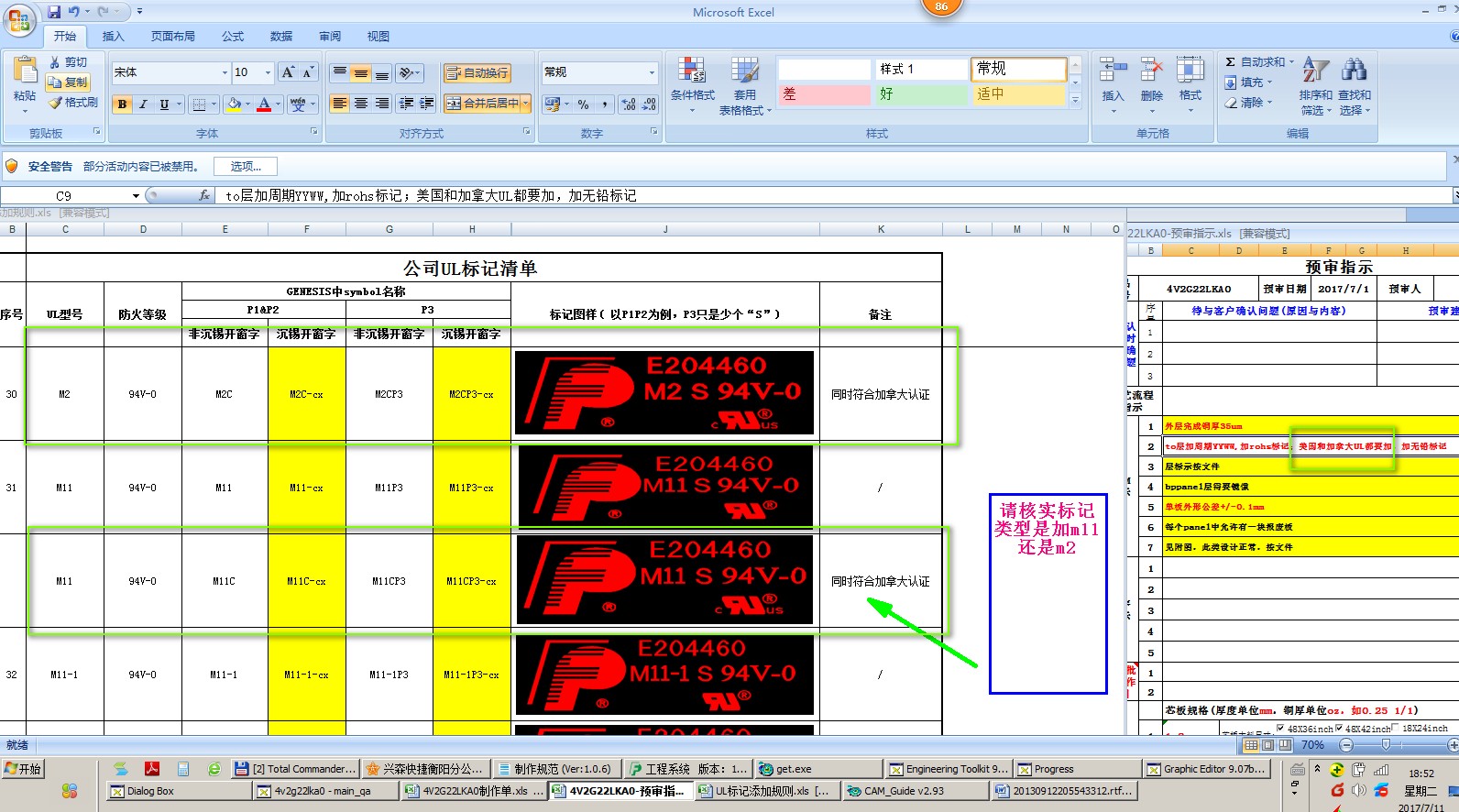Click the Merge and Center (合并后居中) button

(x=483, y=104)
